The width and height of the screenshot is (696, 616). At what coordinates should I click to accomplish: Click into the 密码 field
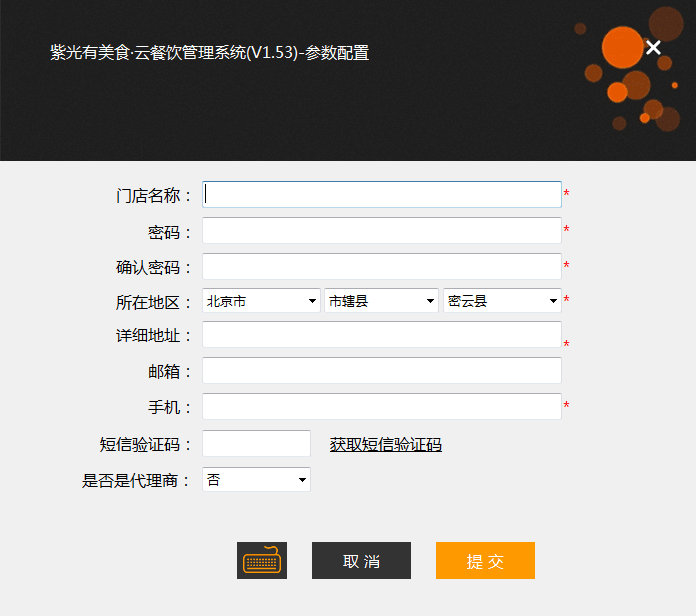381,231
